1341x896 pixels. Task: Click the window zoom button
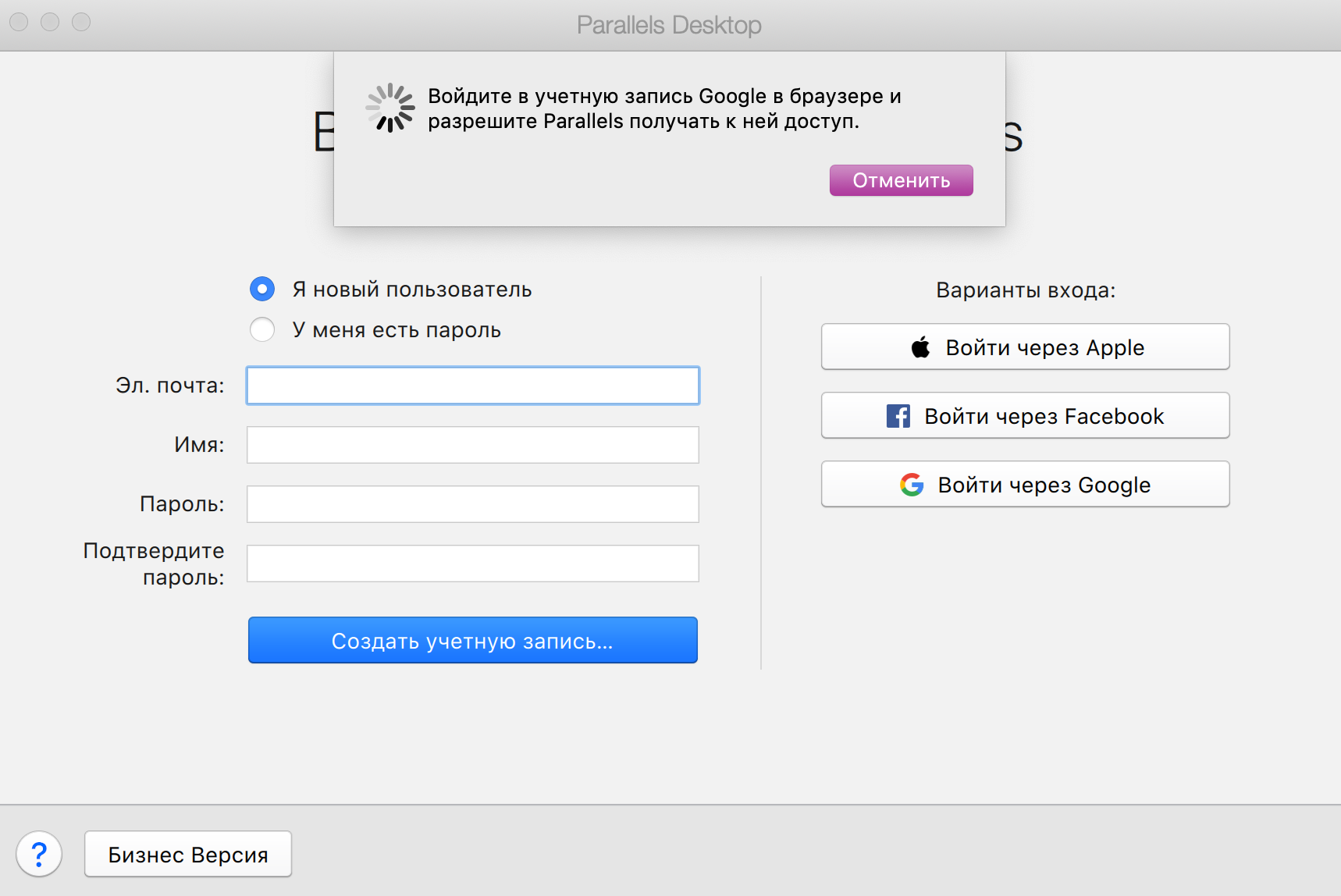[x=81, y=22]
